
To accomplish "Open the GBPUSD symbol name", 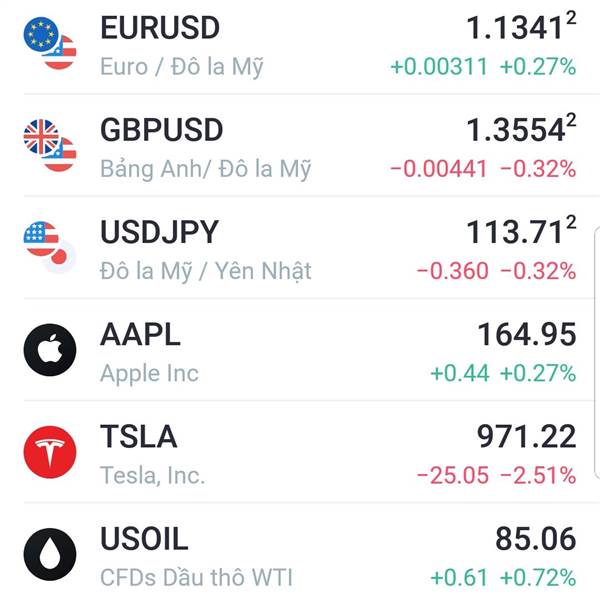I will (x=161, y=130).
